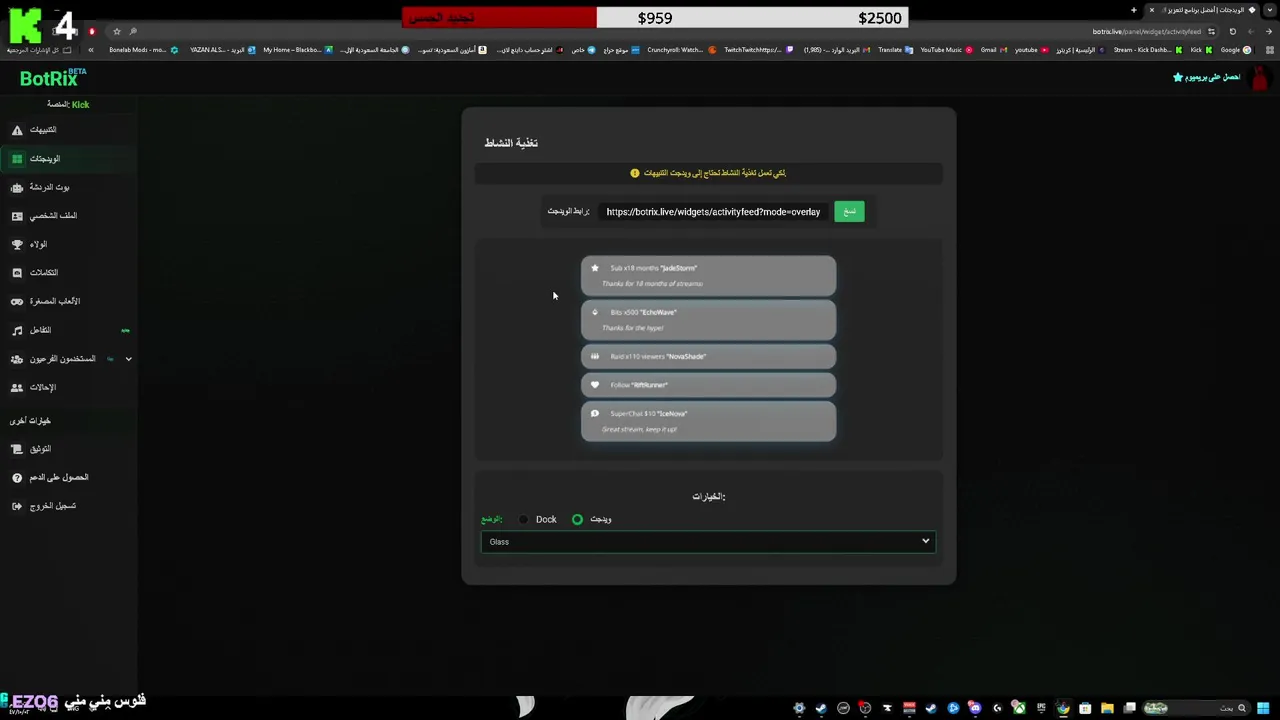
Task: Select the Dock mode radio button
Action: click(523, 520)
